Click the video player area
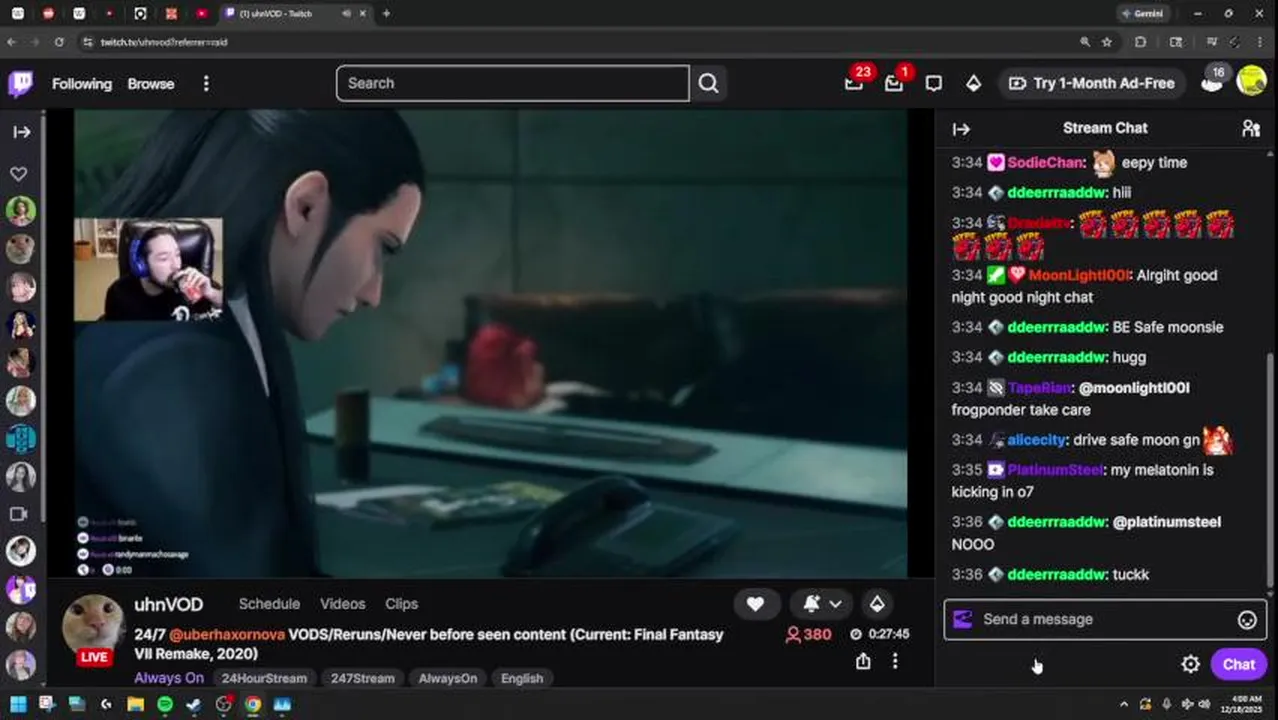 [490, 343]
